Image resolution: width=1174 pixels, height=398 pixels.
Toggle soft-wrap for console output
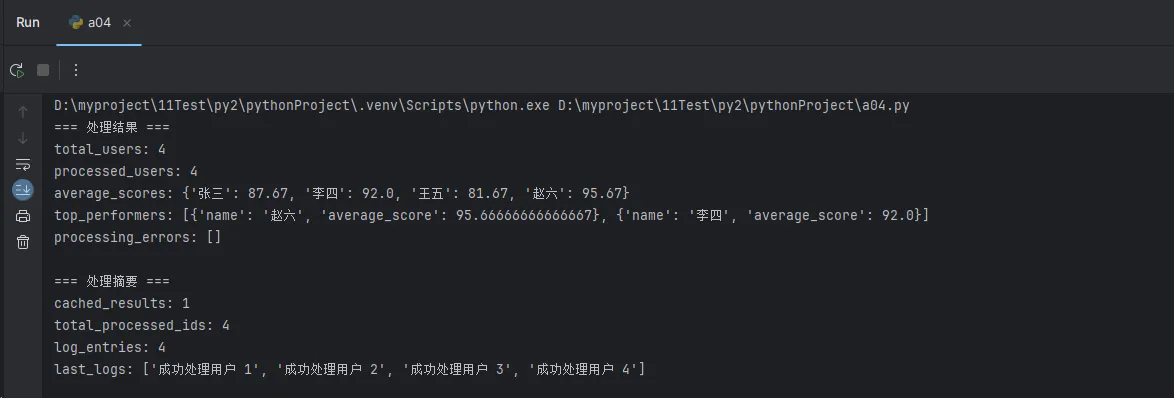tap(23, 164)
